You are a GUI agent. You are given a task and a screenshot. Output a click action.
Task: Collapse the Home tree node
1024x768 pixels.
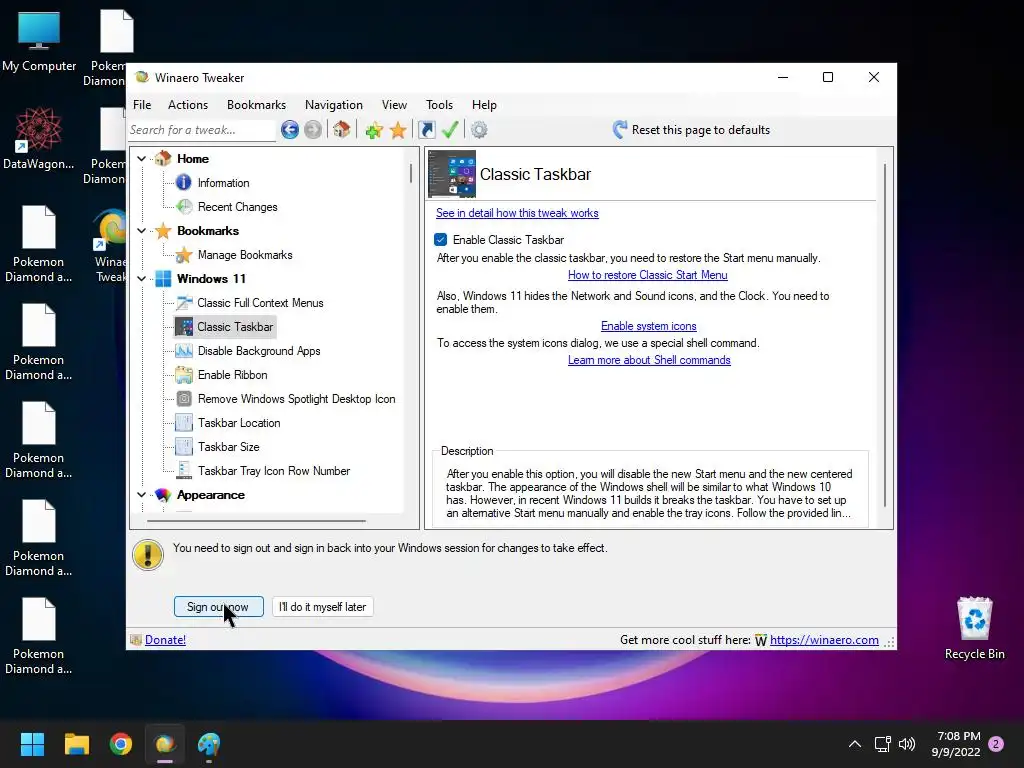click(x=142, y=159)
